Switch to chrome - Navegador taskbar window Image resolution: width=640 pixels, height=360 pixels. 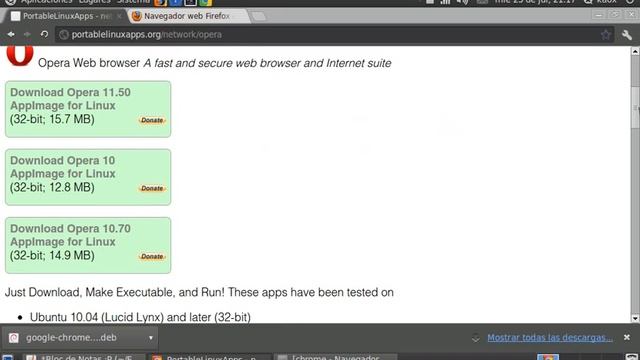coord(335,357)
